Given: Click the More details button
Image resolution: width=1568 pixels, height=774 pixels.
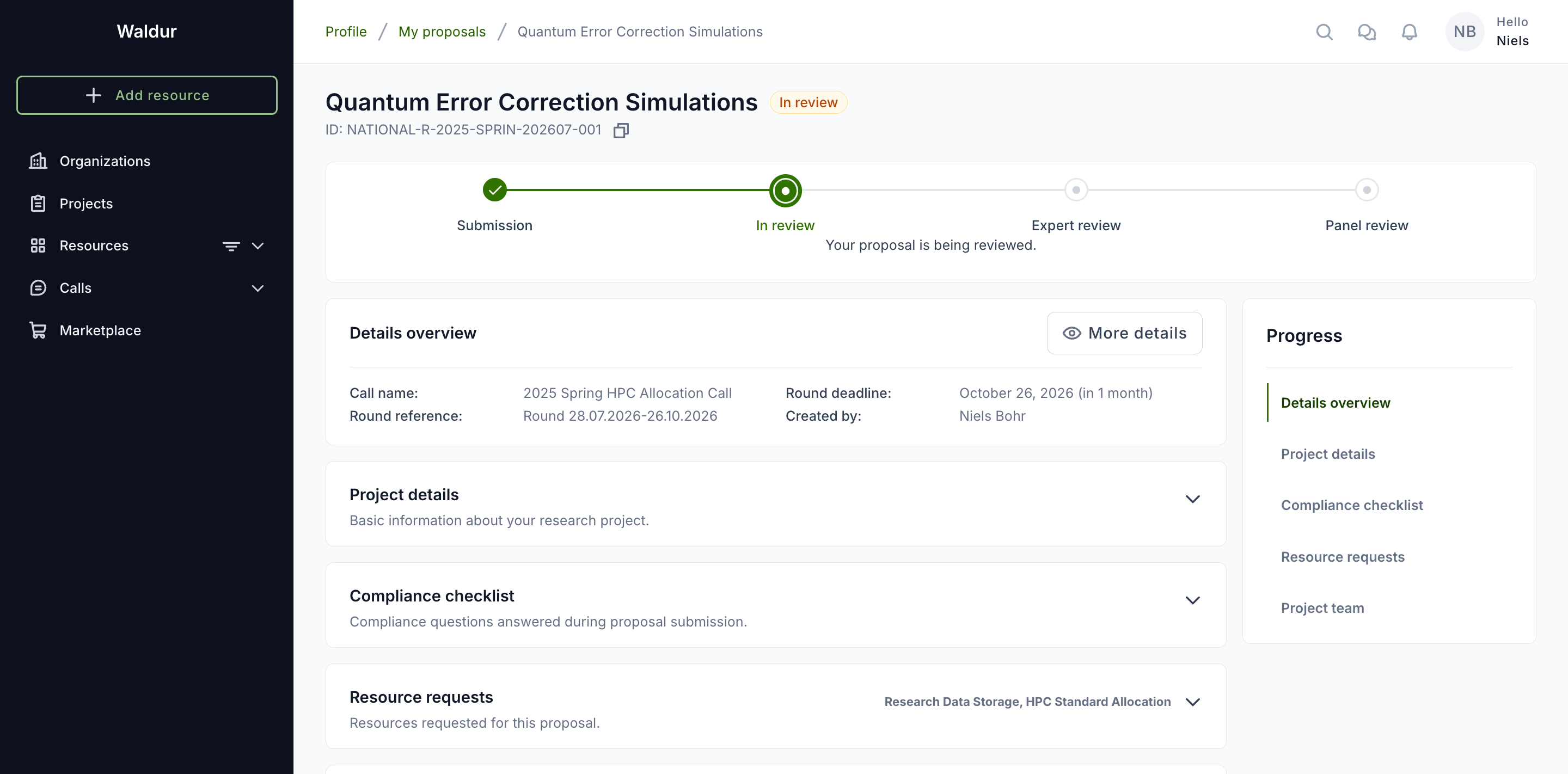Looking at the screenshot, I should click(1124, 333).
